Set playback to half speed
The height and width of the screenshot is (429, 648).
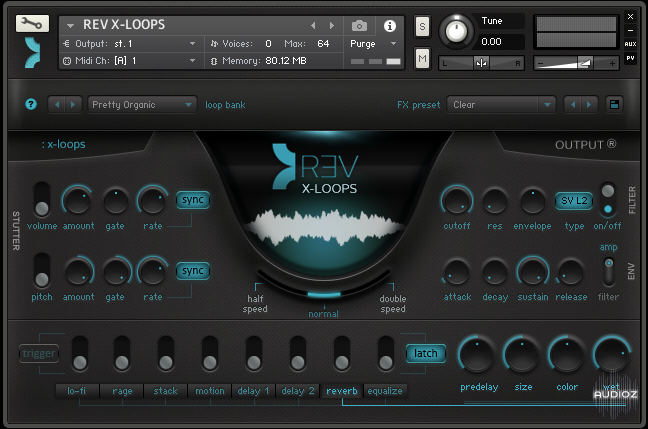point(255,304)
